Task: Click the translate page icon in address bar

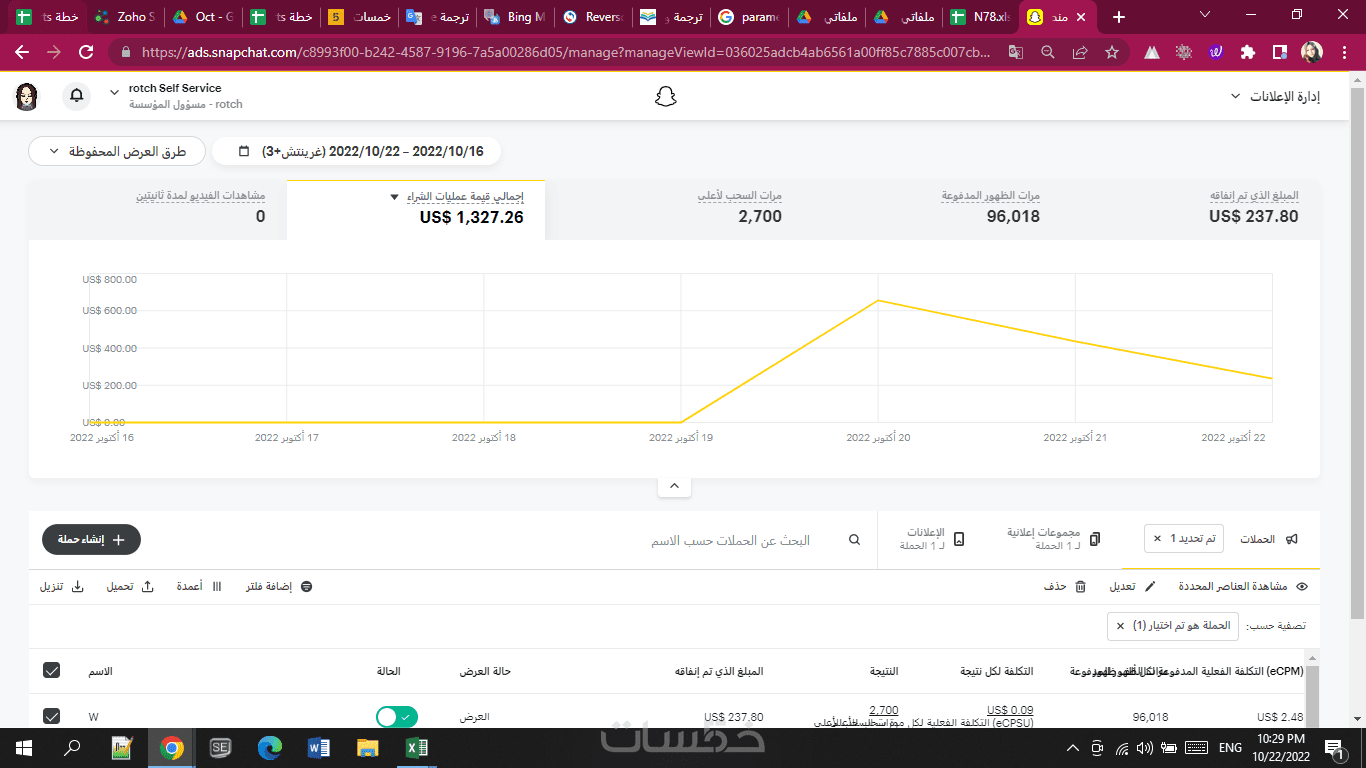Action: (1016, 52)
